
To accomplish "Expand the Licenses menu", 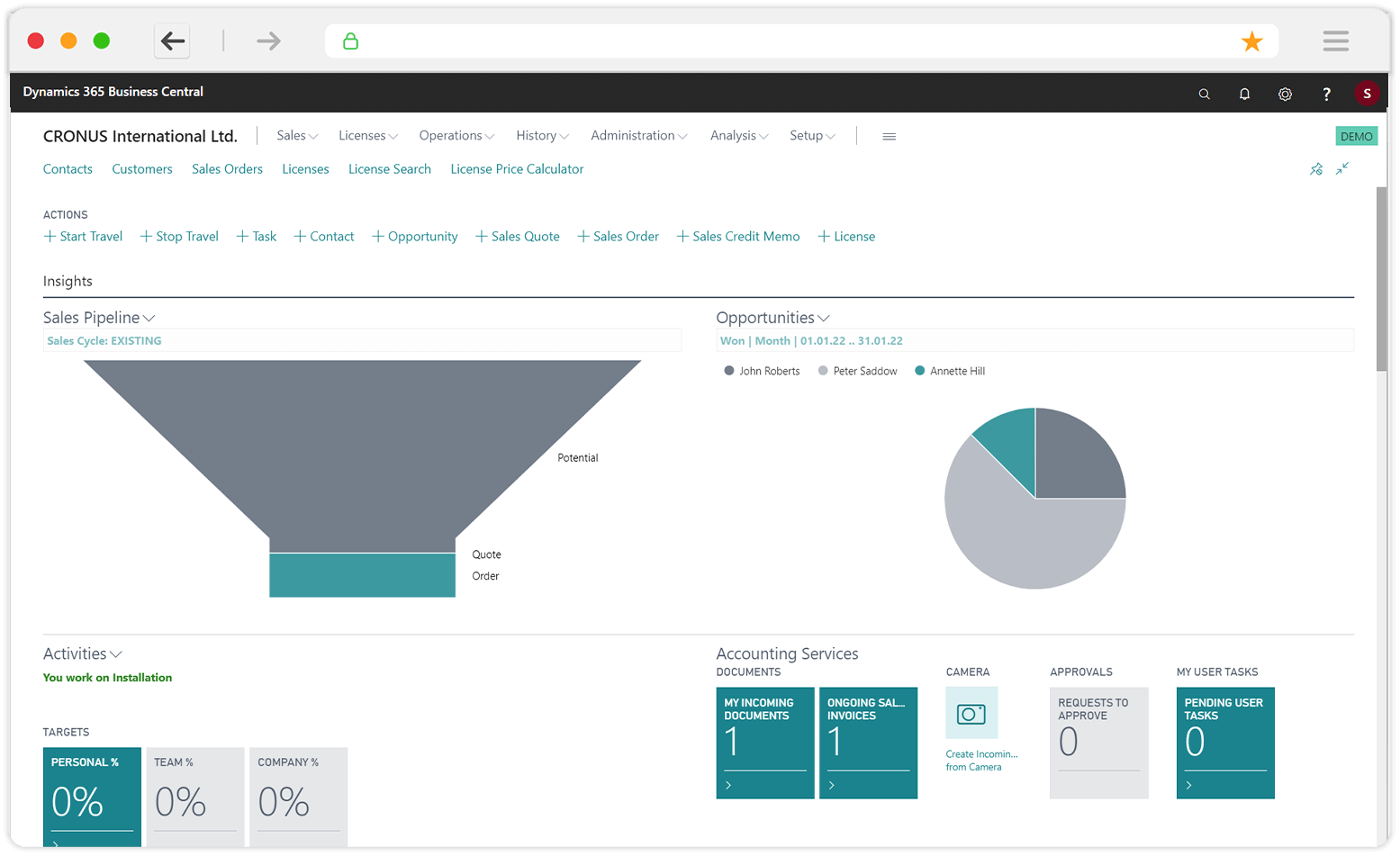I will click(x=368, y=136).
